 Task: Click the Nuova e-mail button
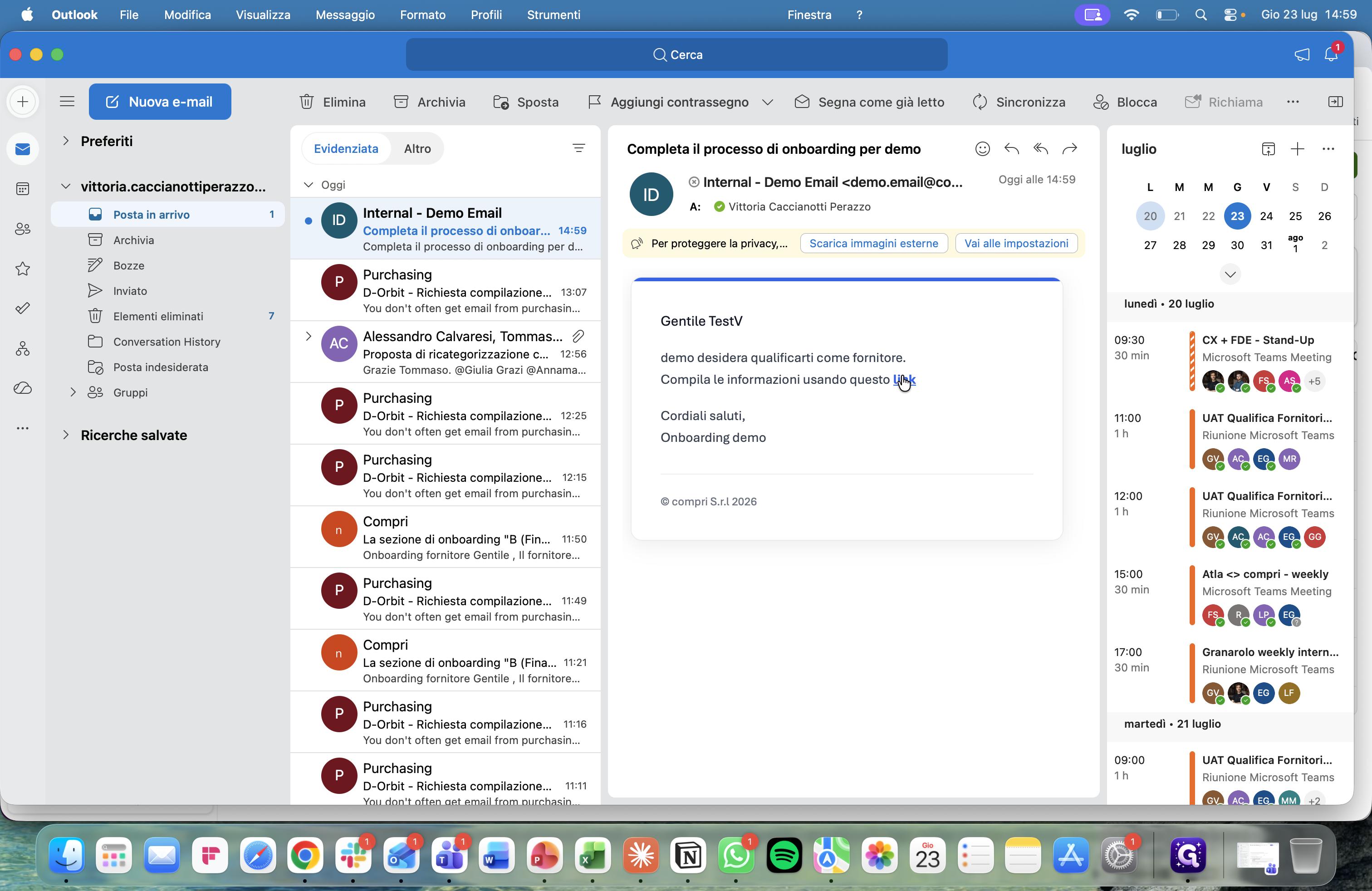pos(160,102)
